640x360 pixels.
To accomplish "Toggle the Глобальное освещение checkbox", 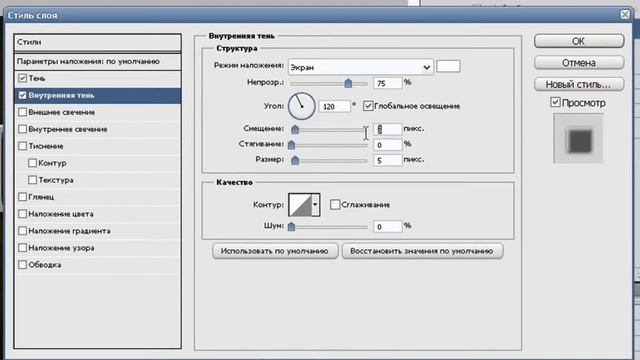I will point(368,106).
